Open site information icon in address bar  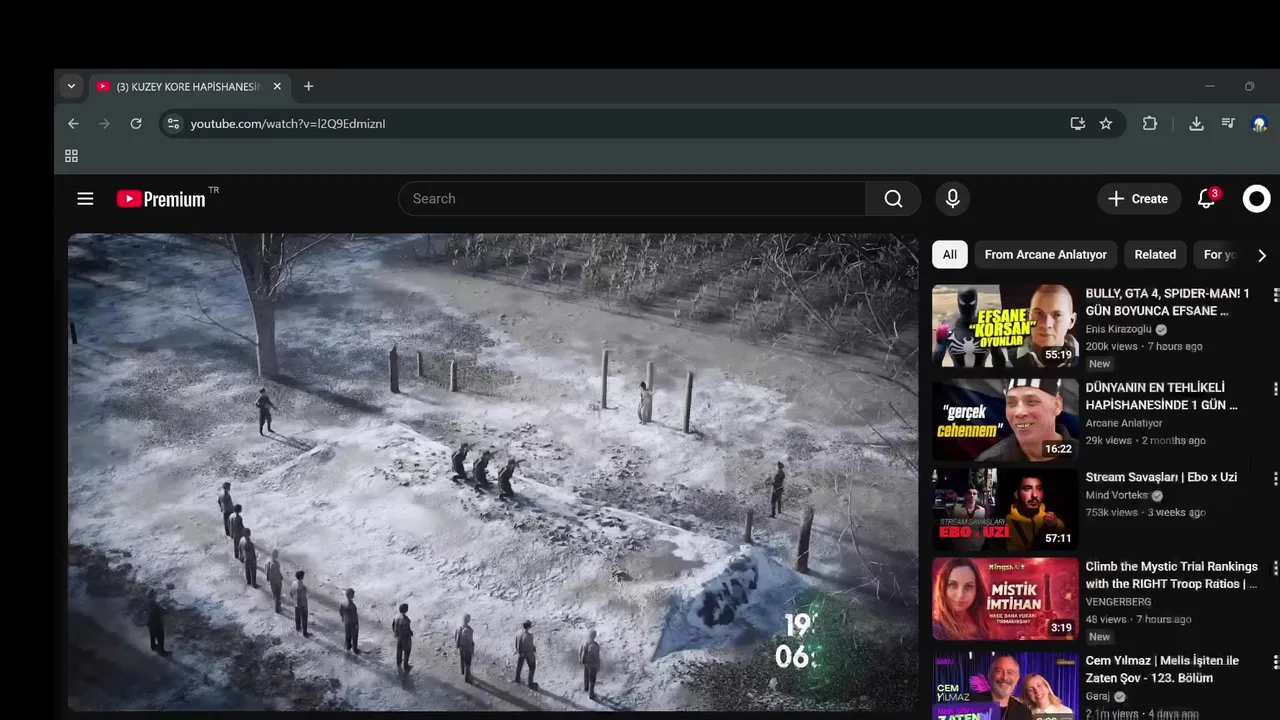click(173, 124)
